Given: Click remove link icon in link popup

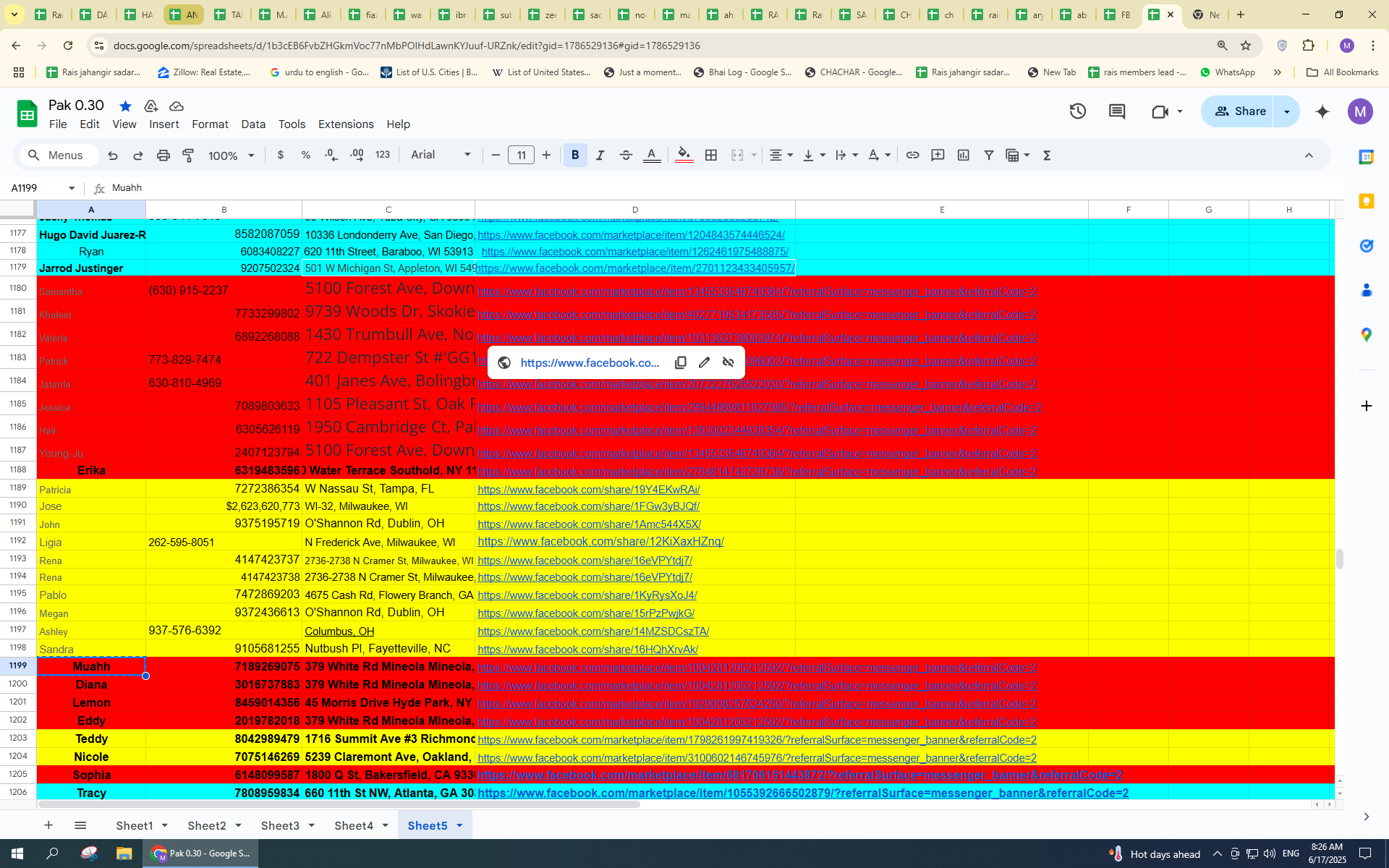Looking at the screenshot, I should tap(728, 362).
